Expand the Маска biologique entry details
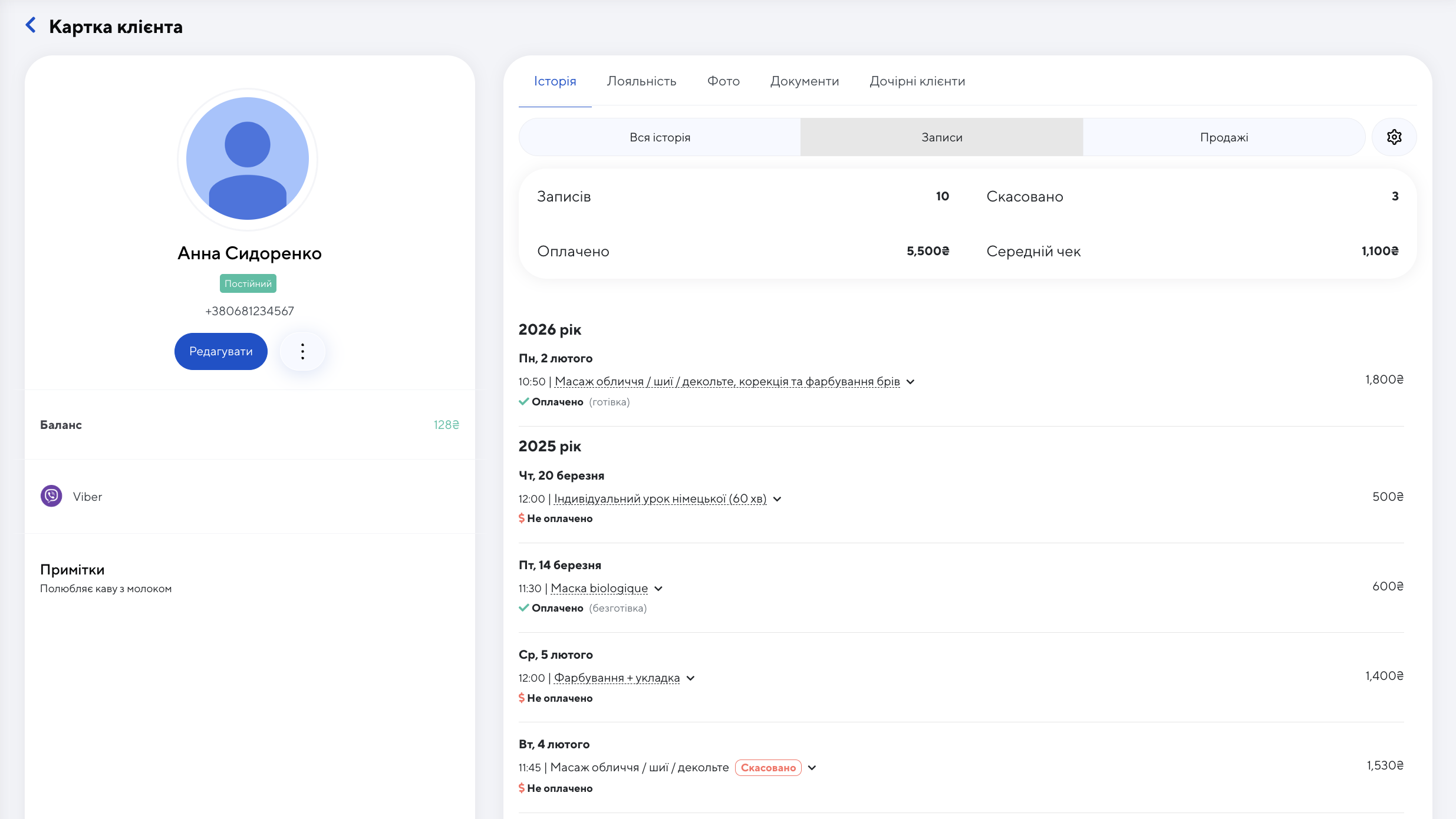This screenshot has height=819, width=1456. 658,589
